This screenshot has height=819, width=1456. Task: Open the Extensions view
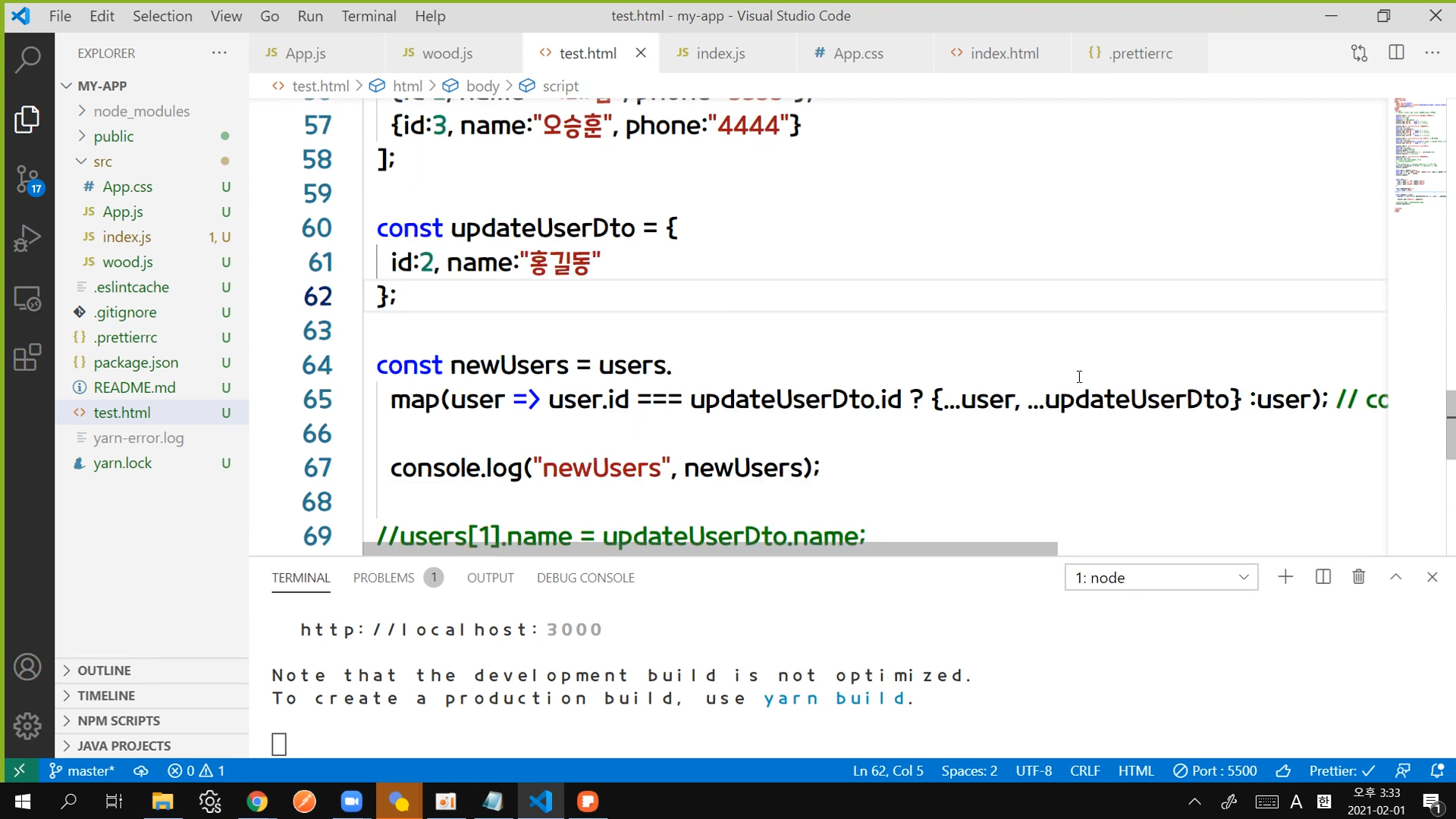27,357
